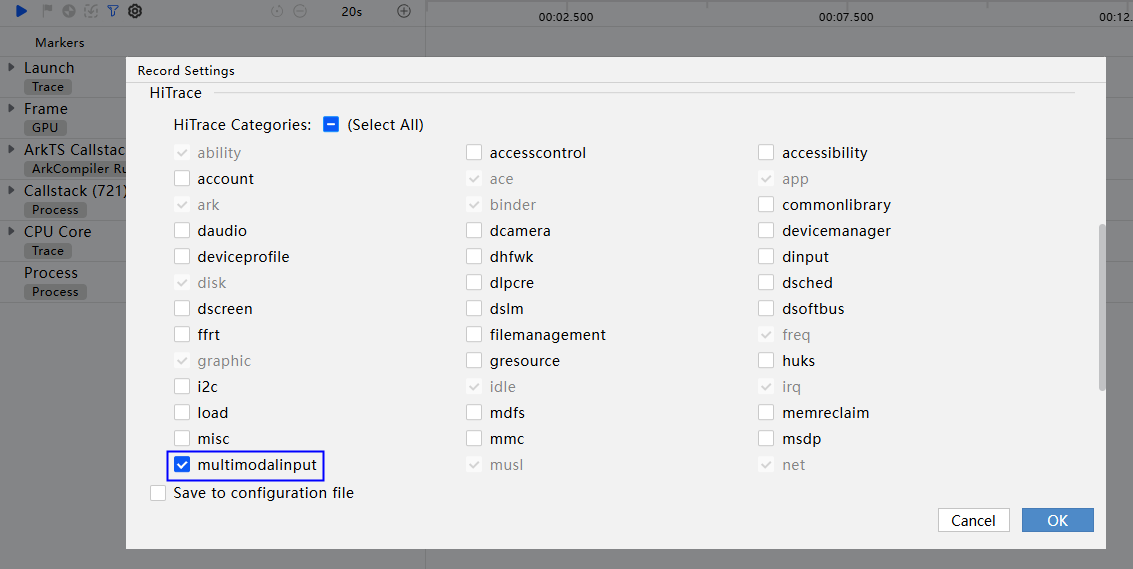
Task: Open the funnel filter icon
Action: (x=113, y=11)
